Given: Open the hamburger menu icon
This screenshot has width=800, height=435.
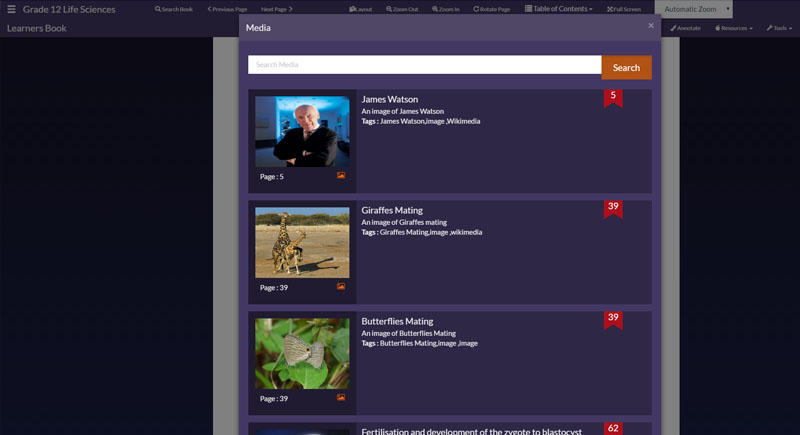Looking at the screenshot, I should pos(11,9).
